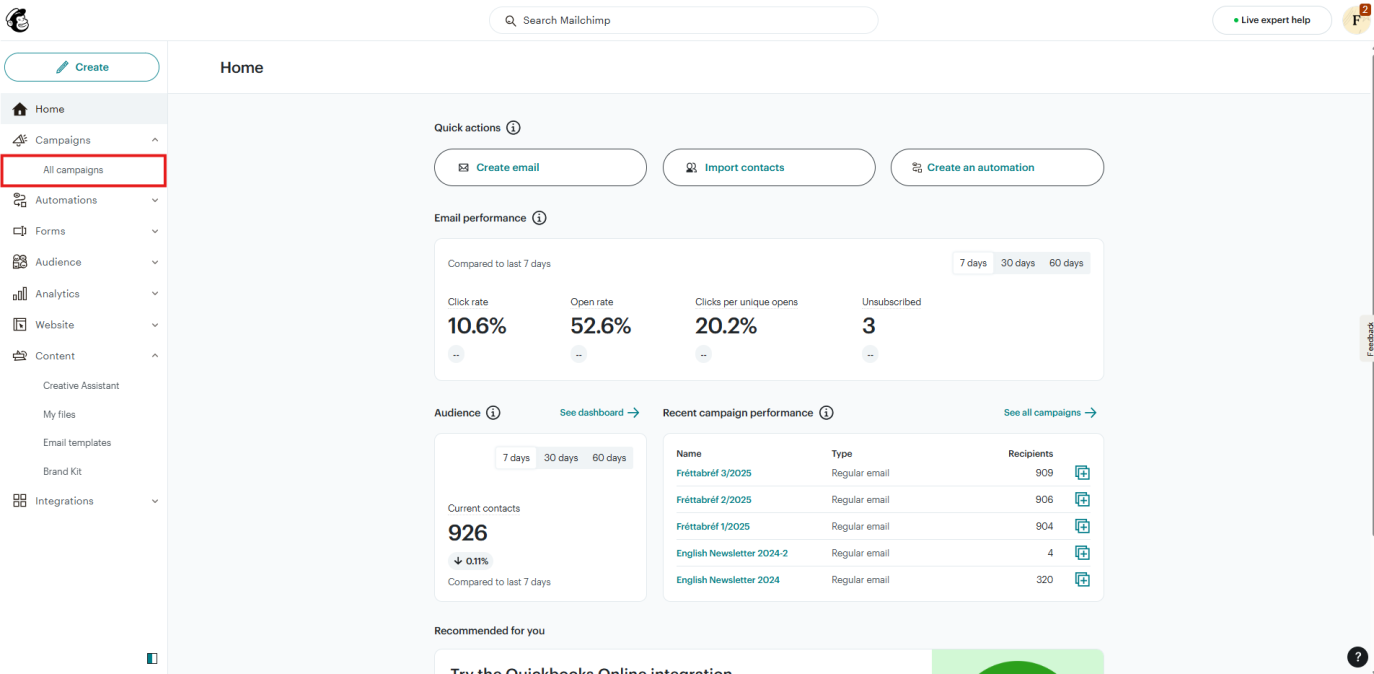The width and height of the screenshot is (1374, 674).
Task: Replicate English Newsletter 2024-2 via row icon
Action: [x=1082, y=553]
